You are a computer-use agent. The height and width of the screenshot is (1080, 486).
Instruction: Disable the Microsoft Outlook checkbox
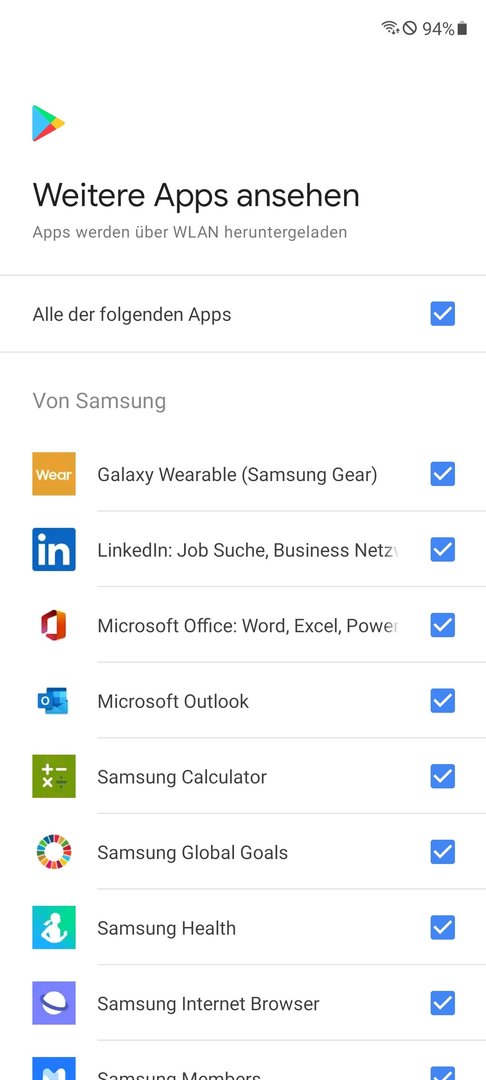click(x=443, y=701)
